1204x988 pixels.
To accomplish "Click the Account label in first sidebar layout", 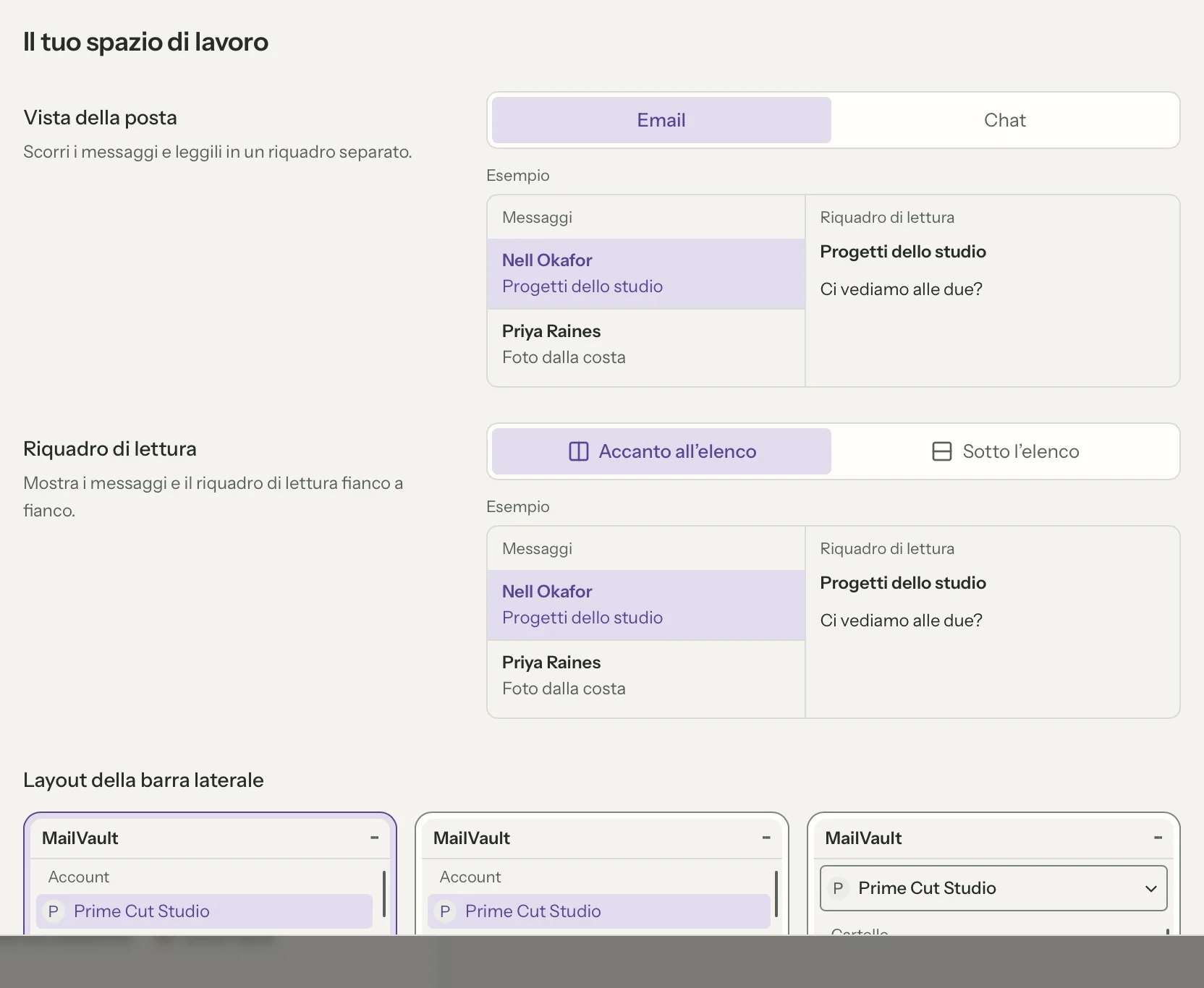I will point(79,877).
